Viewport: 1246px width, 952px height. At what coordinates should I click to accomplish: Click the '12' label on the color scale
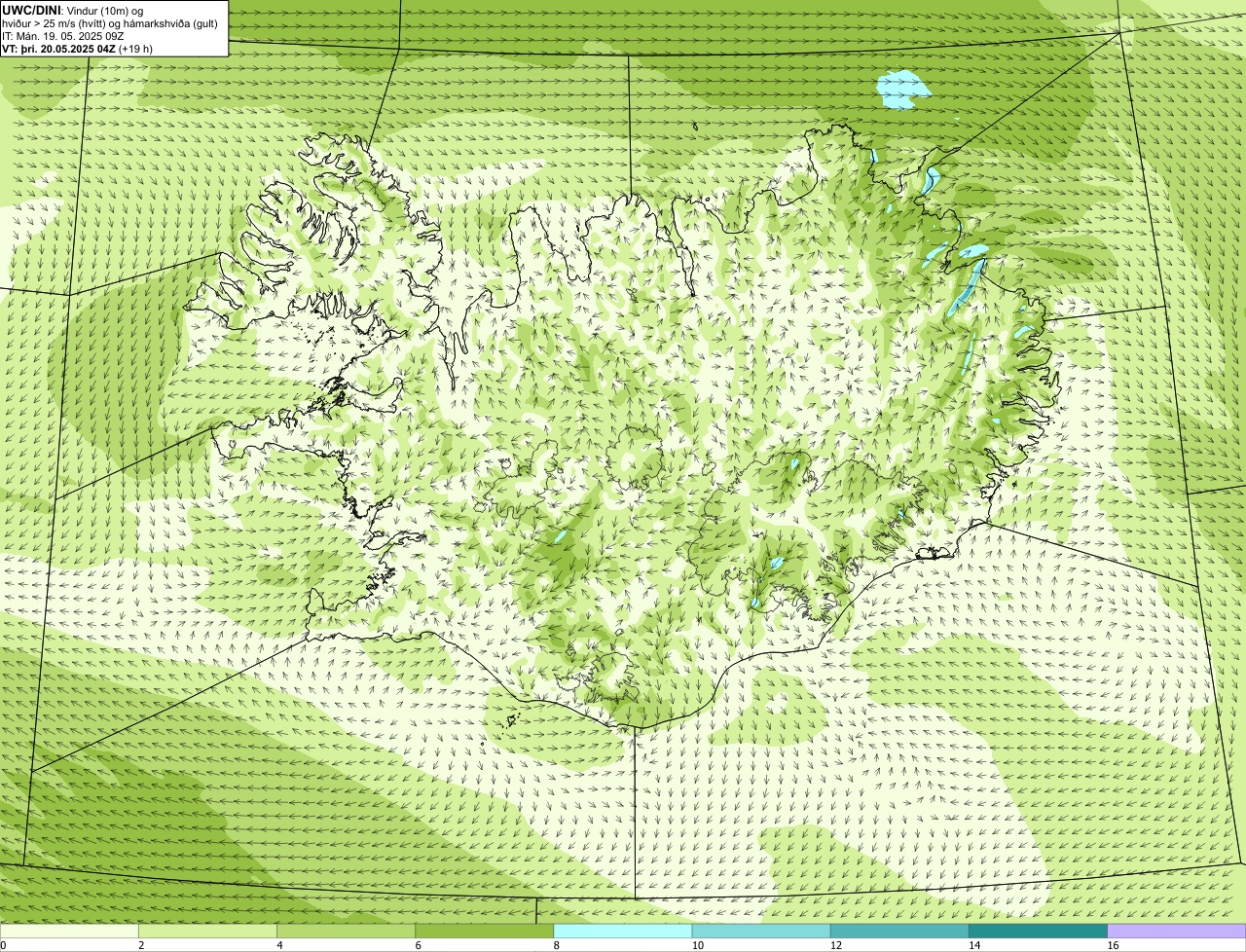[x=836, y=945]
